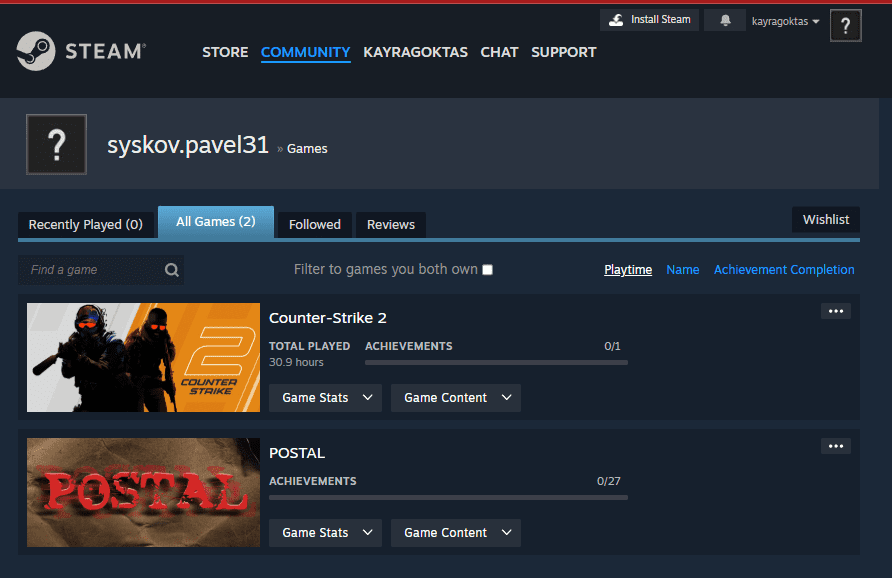Toggle the games you both own checkbox
892x578 pixels.
(x=487, y=270)
